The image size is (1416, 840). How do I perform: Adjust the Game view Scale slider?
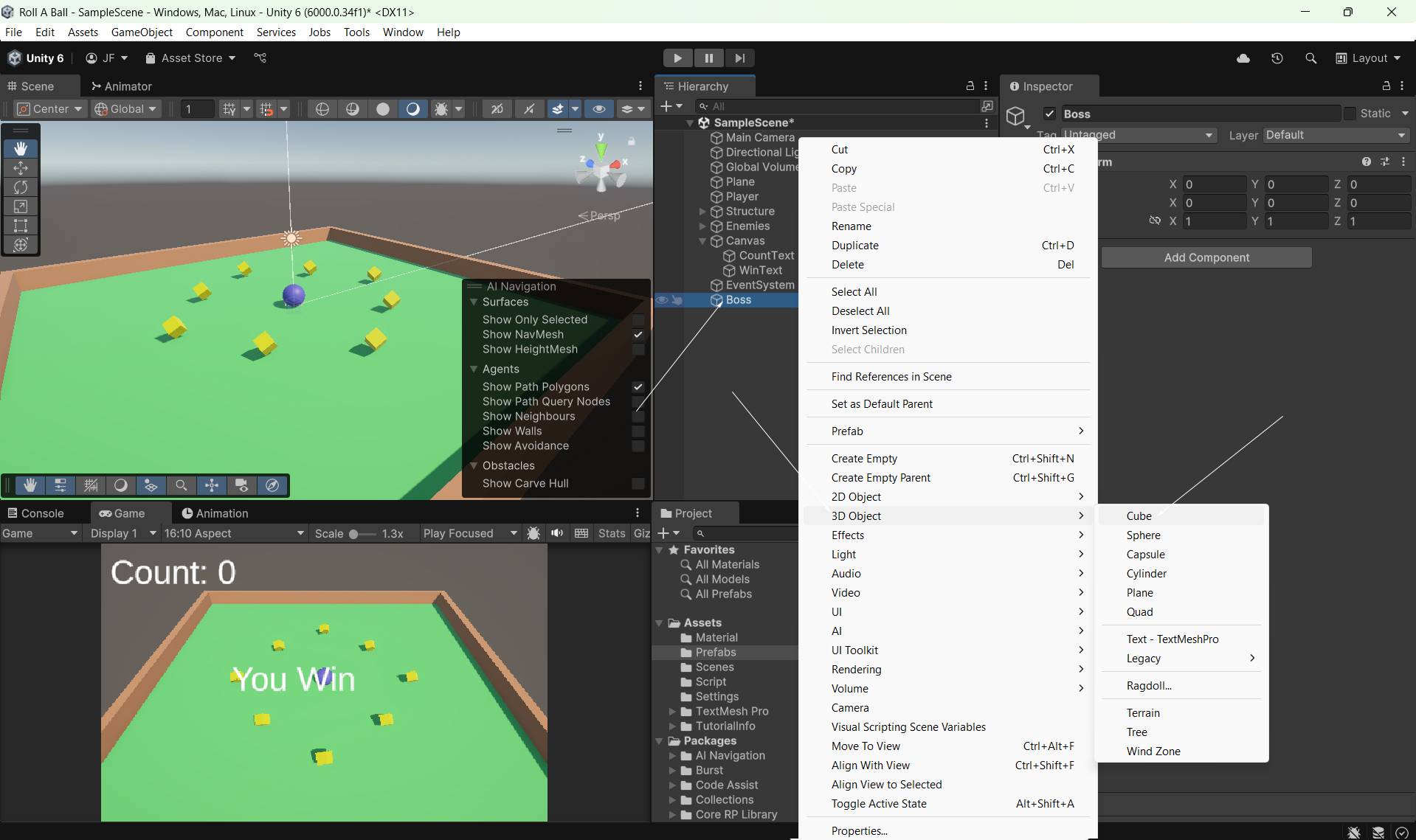[354, 534]
